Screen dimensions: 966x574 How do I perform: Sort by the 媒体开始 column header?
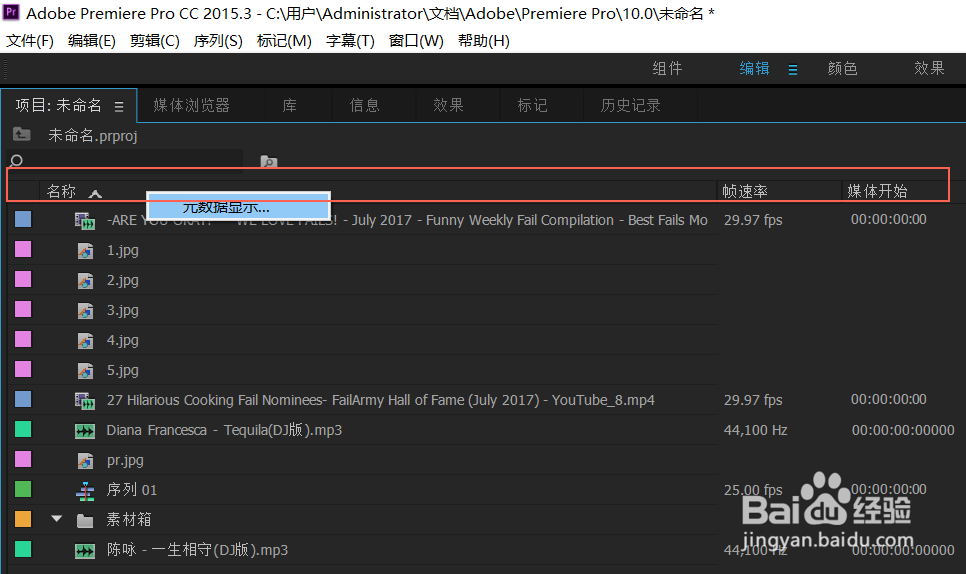(877, 191)
